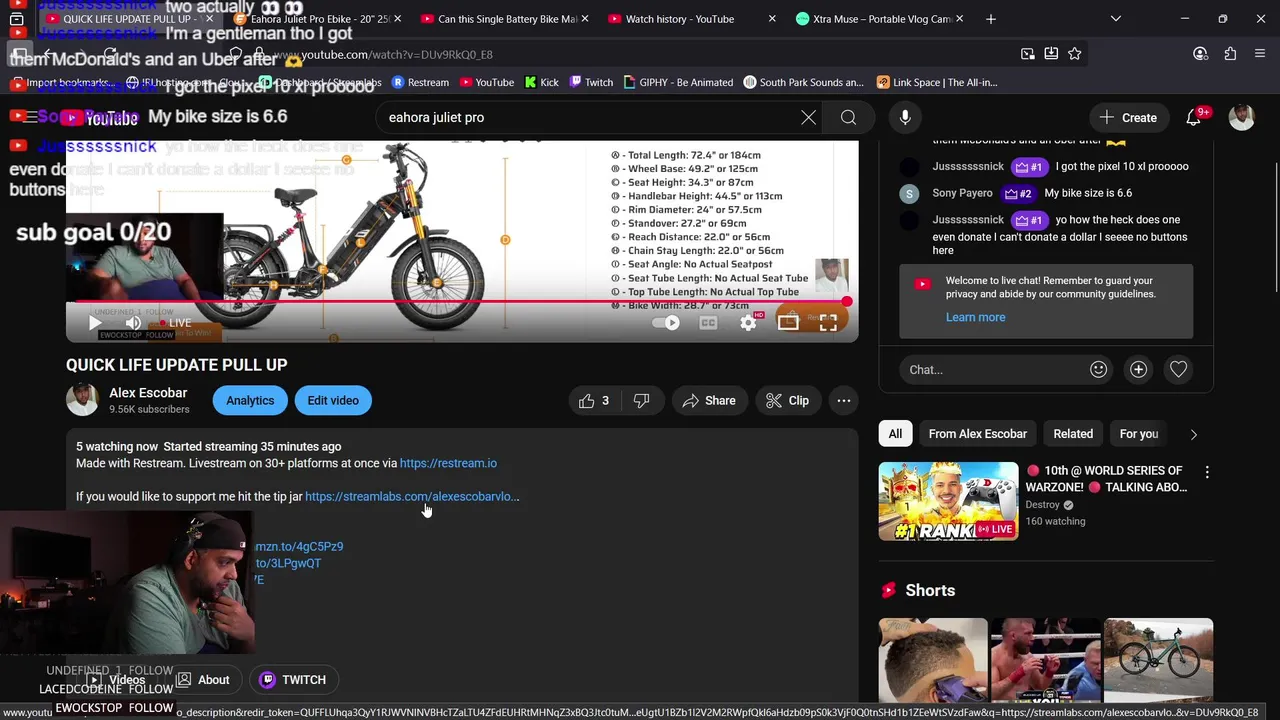
Task: Open the TWITCH channel chip
Action: [x=293, y=680]
